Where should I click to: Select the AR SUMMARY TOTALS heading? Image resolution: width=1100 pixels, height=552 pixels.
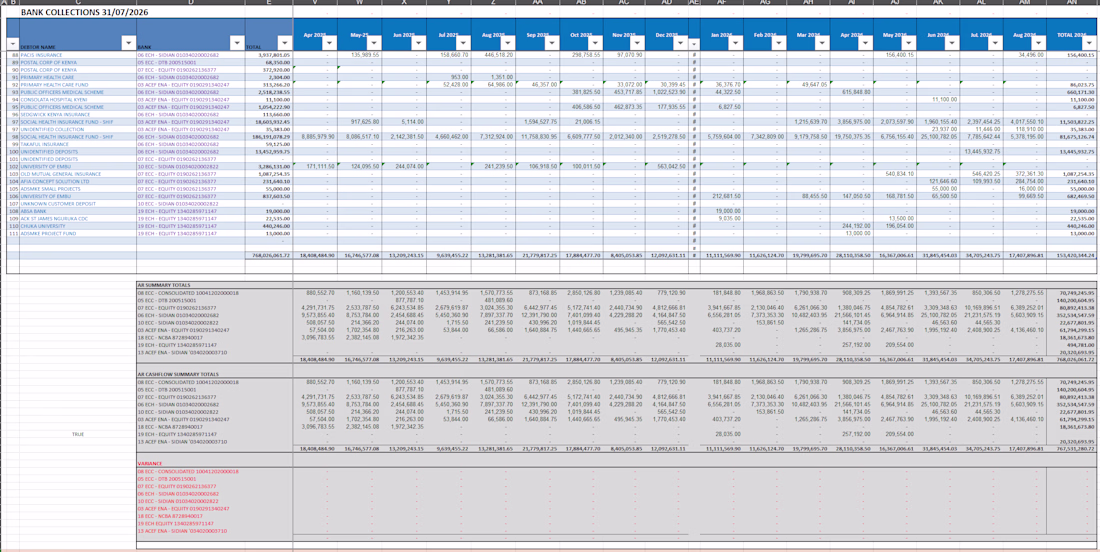(x=166, y=284)
